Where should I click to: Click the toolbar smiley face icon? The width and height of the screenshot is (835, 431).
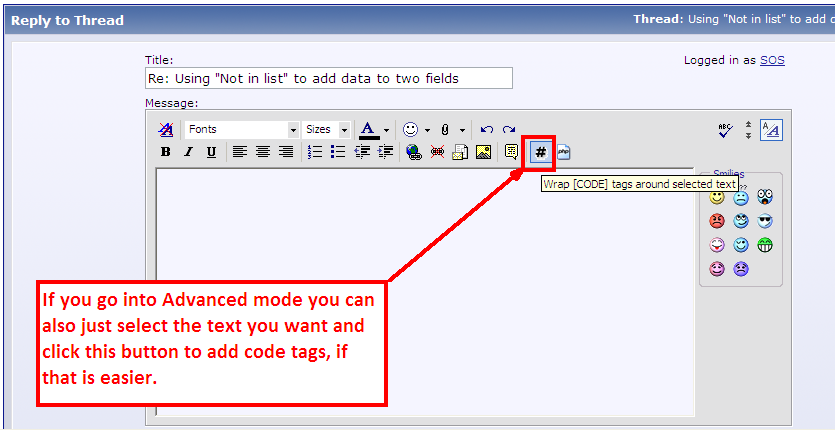pyautogui.click(x=410, y=129)
